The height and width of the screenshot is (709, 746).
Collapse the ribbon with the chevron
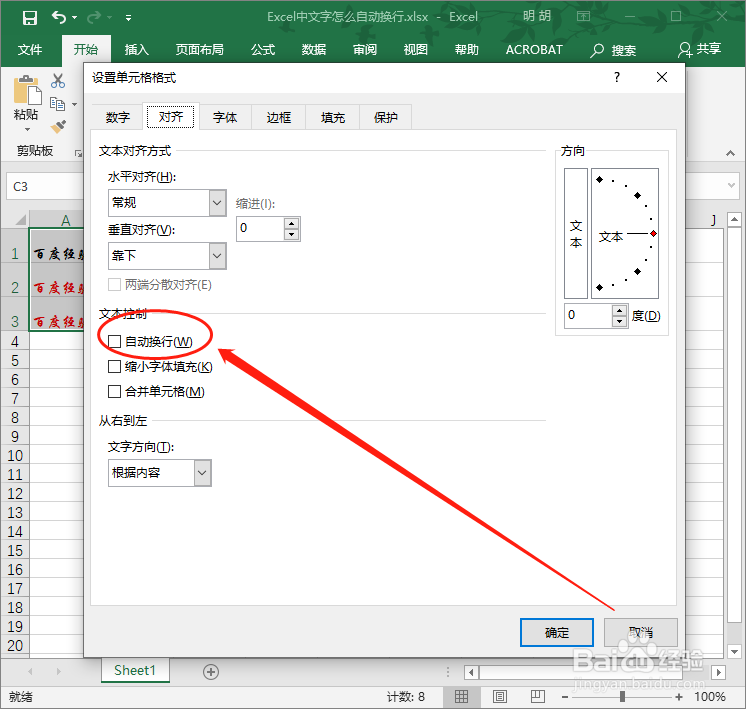pyautogui.click(x=730, y=153)
